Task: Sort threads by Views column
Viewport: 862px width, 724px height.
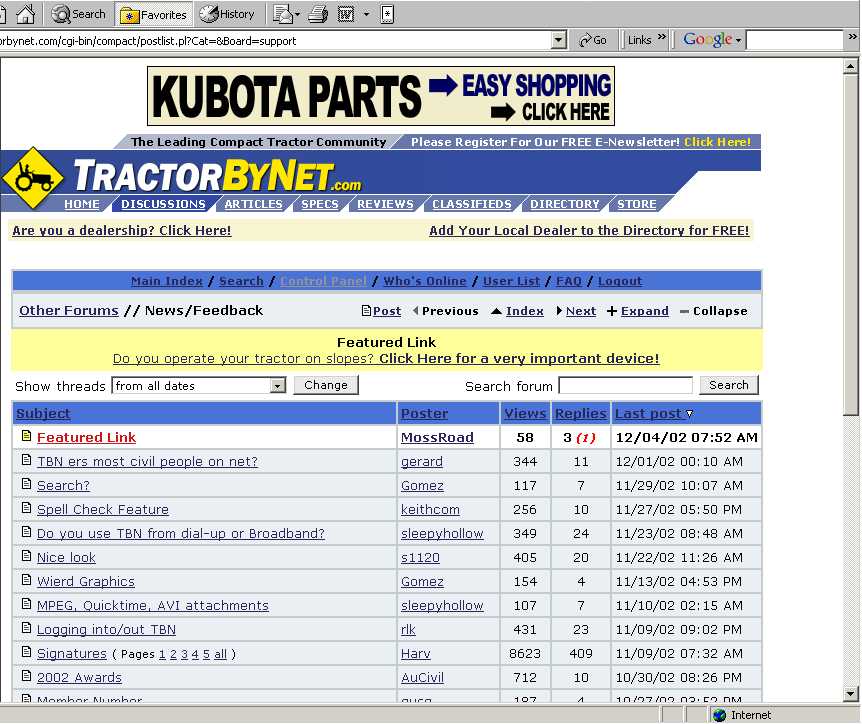Action: pyautogui.click(x=526, y=413)
